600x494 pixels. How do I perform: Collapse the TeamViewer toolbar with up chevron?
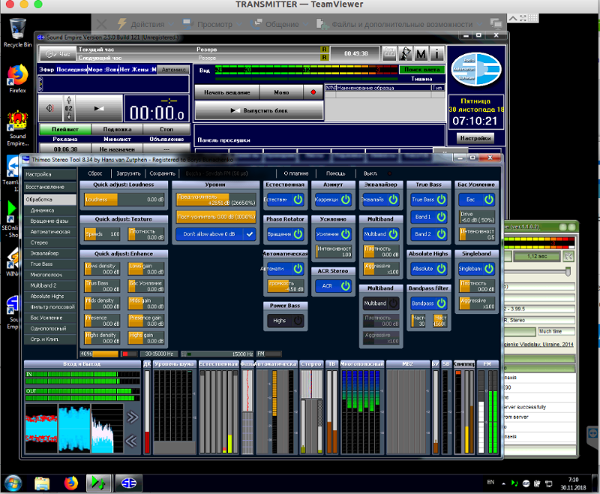click(x=513, y=18)
